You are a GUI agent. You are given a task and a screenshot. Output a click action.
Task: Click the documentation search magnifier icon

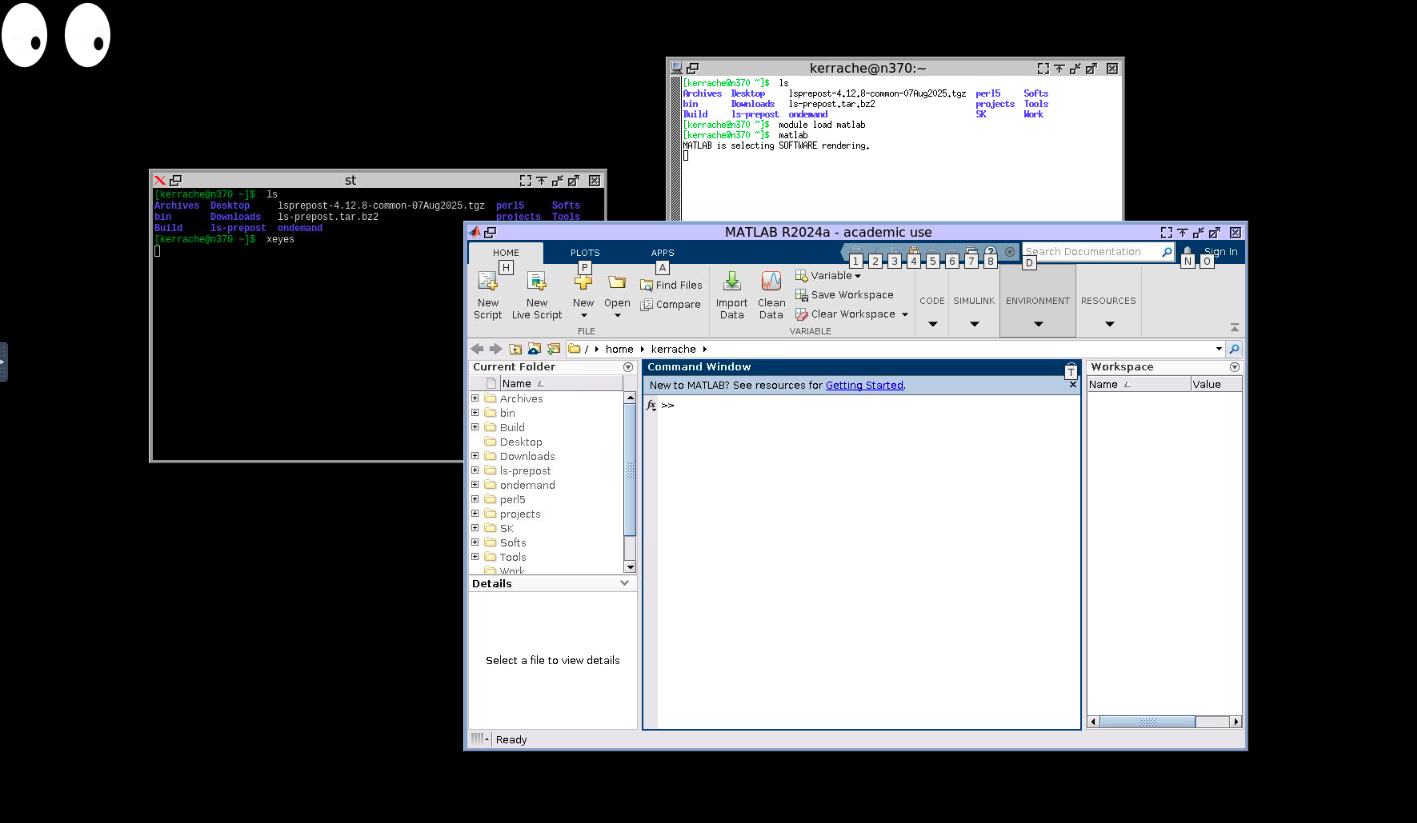(x=1167, y=252)
